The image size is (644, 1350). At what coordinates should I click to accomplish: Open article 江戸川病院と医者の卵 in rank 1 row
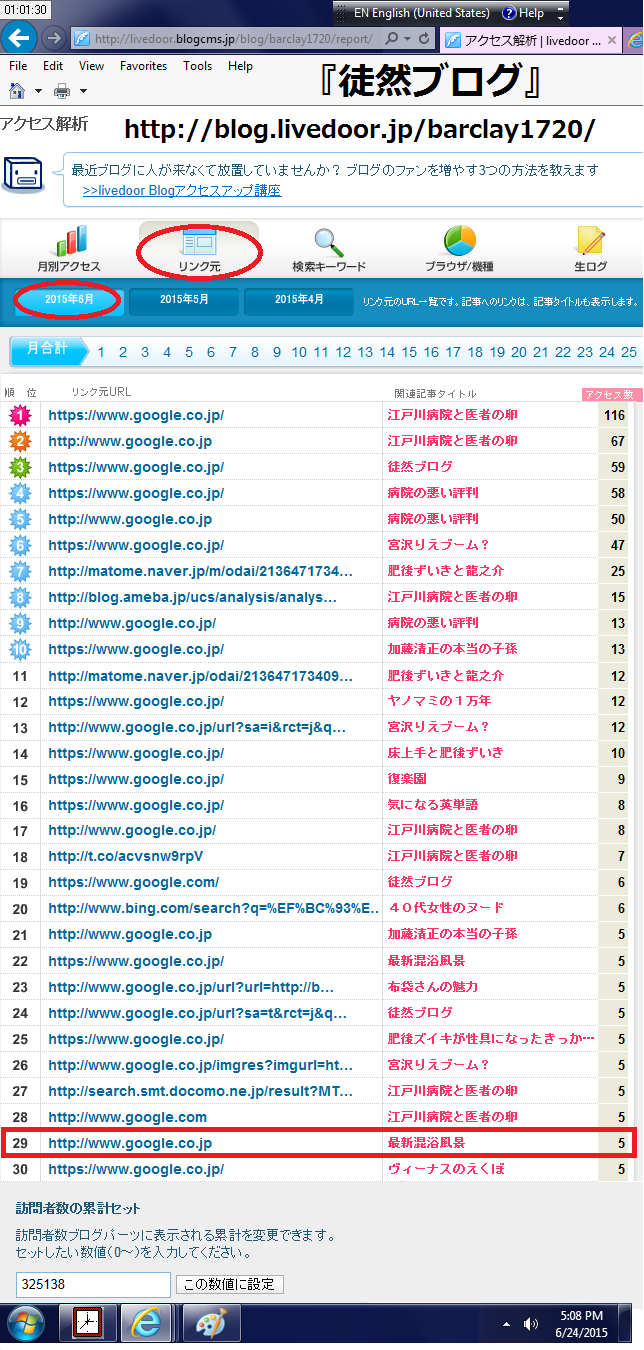452,415
